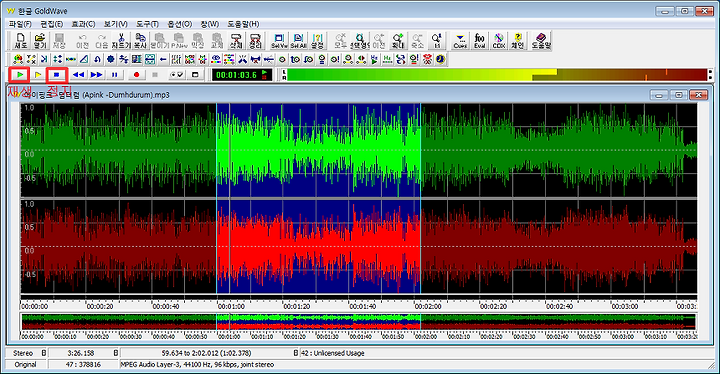This screenshot has width=720, height=374.
Task: Delete selection using 삭제 icon
Action: [236, 41]
